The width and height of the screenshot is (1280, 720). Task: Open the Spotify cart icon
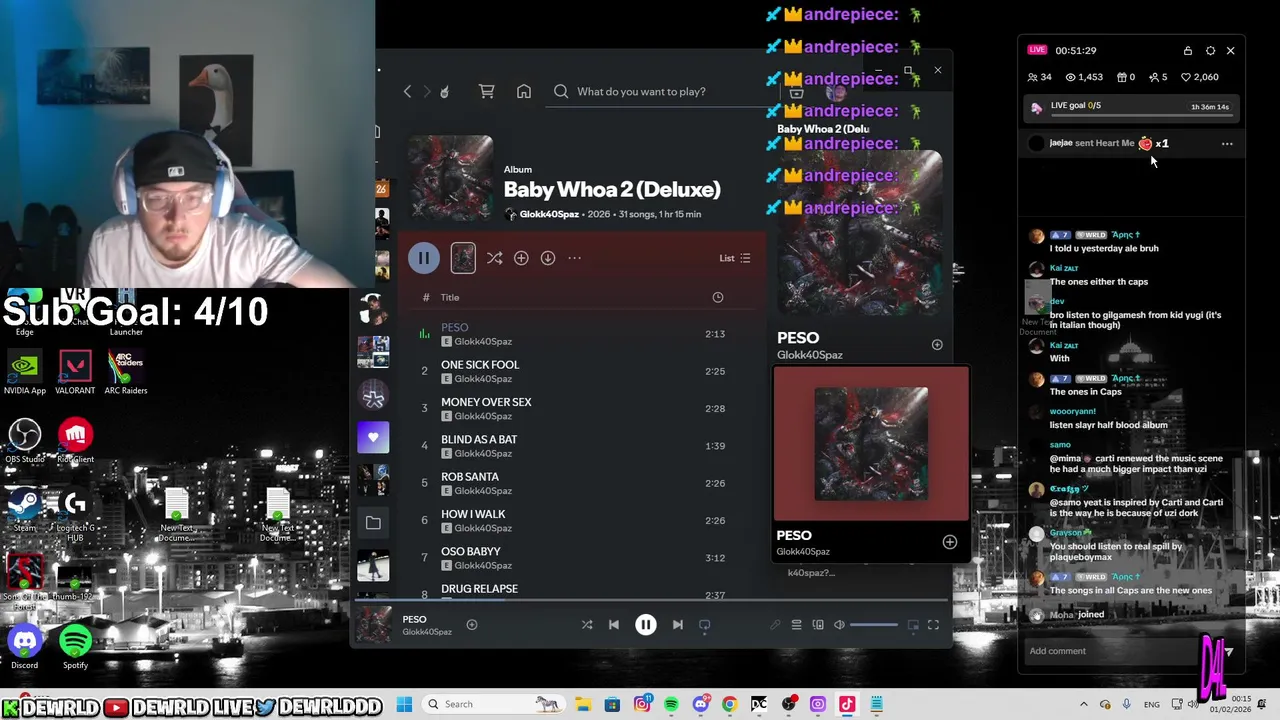coord(487,91)
